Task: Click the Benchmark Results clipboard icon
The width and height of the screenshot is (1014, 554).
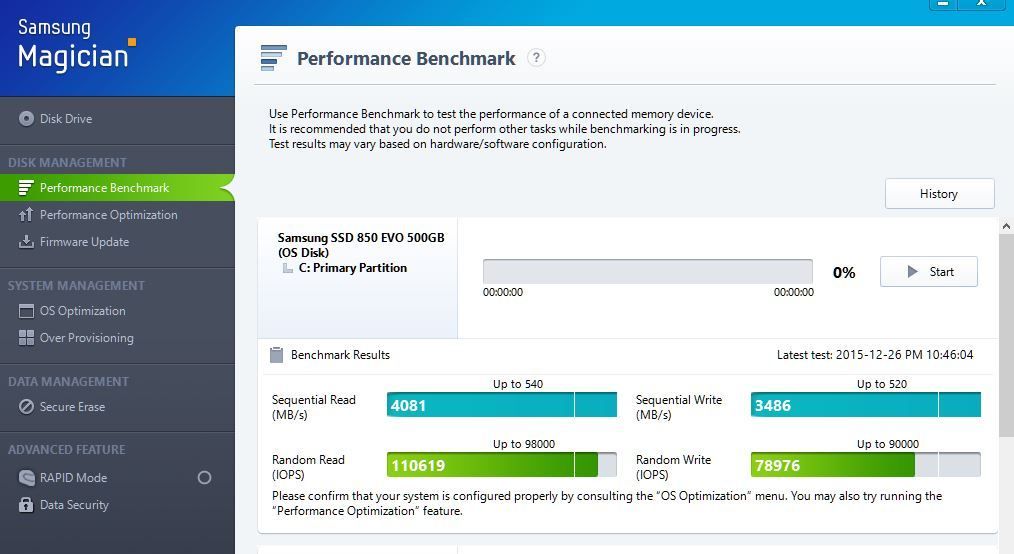Action: point(276,354)
